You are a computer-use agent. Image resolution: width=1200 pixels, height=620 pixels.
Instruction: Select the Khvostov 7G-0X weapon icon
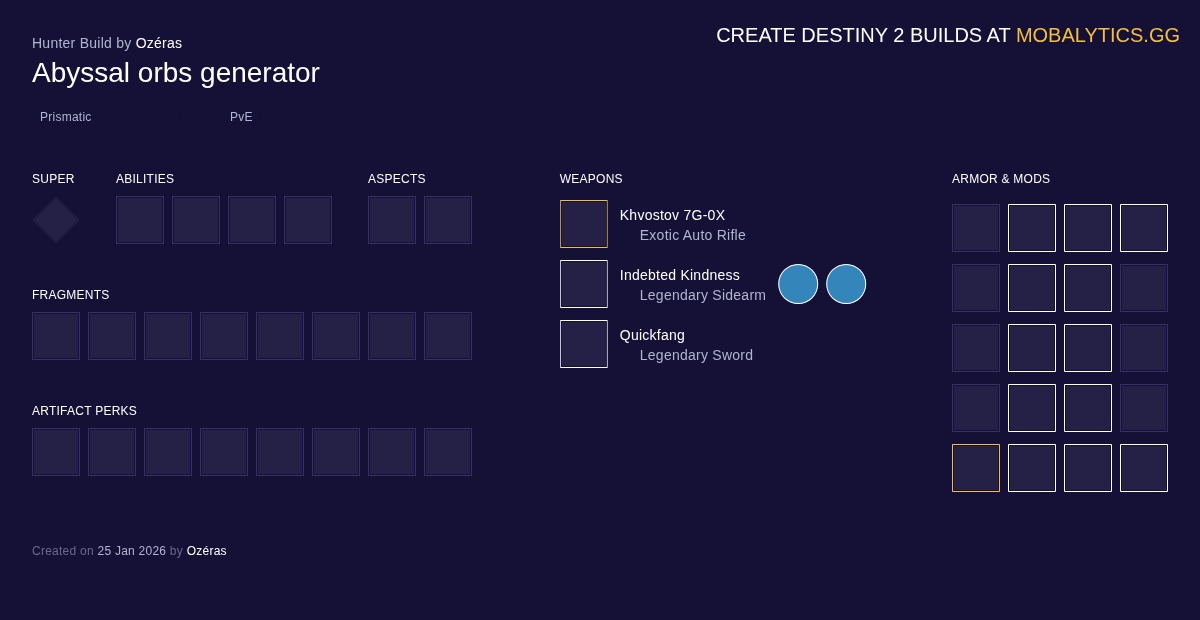click(x=584, y=224)
